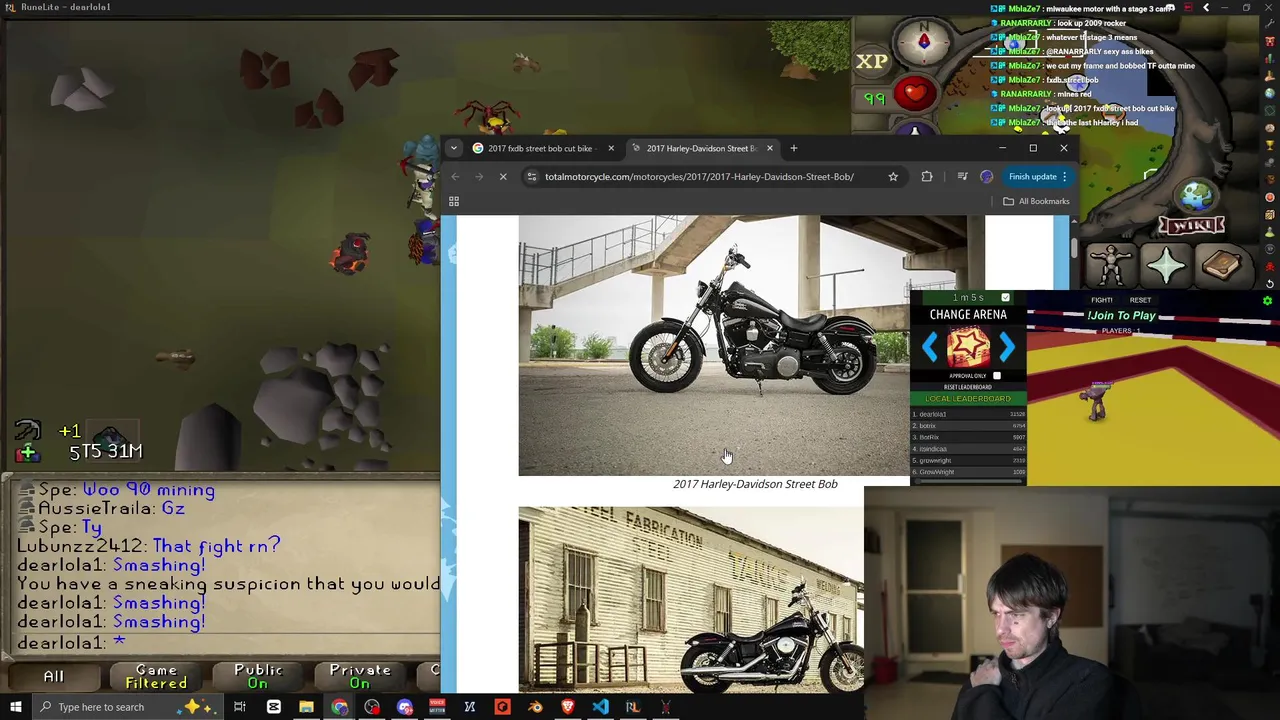The image size is (1280, 720).
Task: Toggle the checkbox beside the timer
Action: [1005, 298]
